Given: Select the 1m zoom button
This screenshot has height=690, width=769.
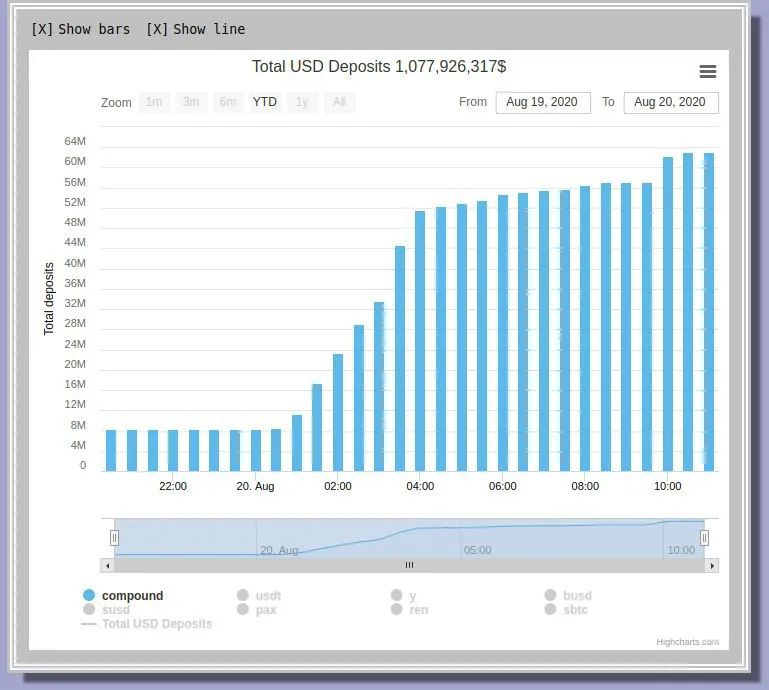Looking at the screenshot, I should [154, 102].
